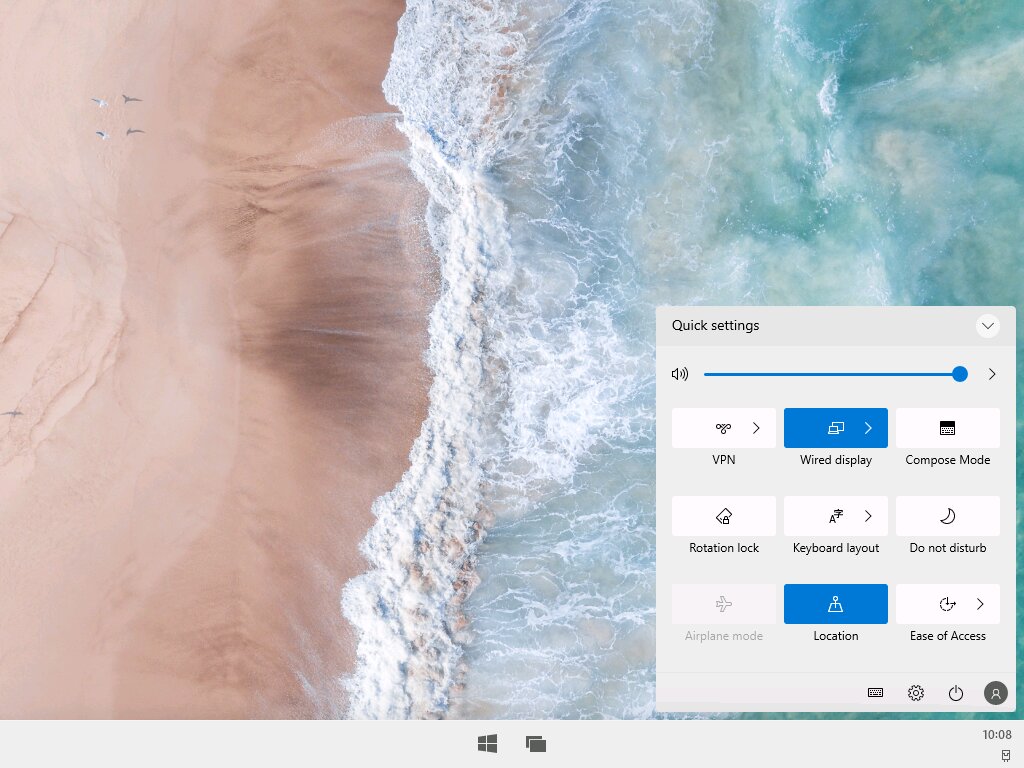
Task: Collapse the Quick settings panel
Action: (987, 325)
